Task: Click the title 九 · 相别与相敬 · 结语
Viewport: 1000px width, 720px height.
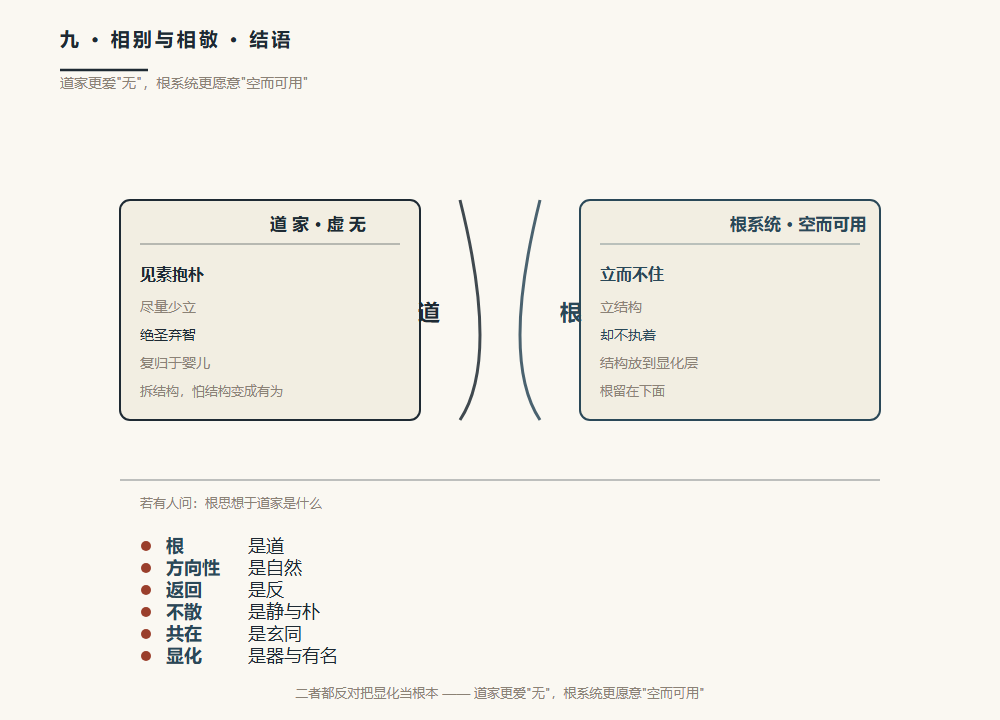Action: 175,40
